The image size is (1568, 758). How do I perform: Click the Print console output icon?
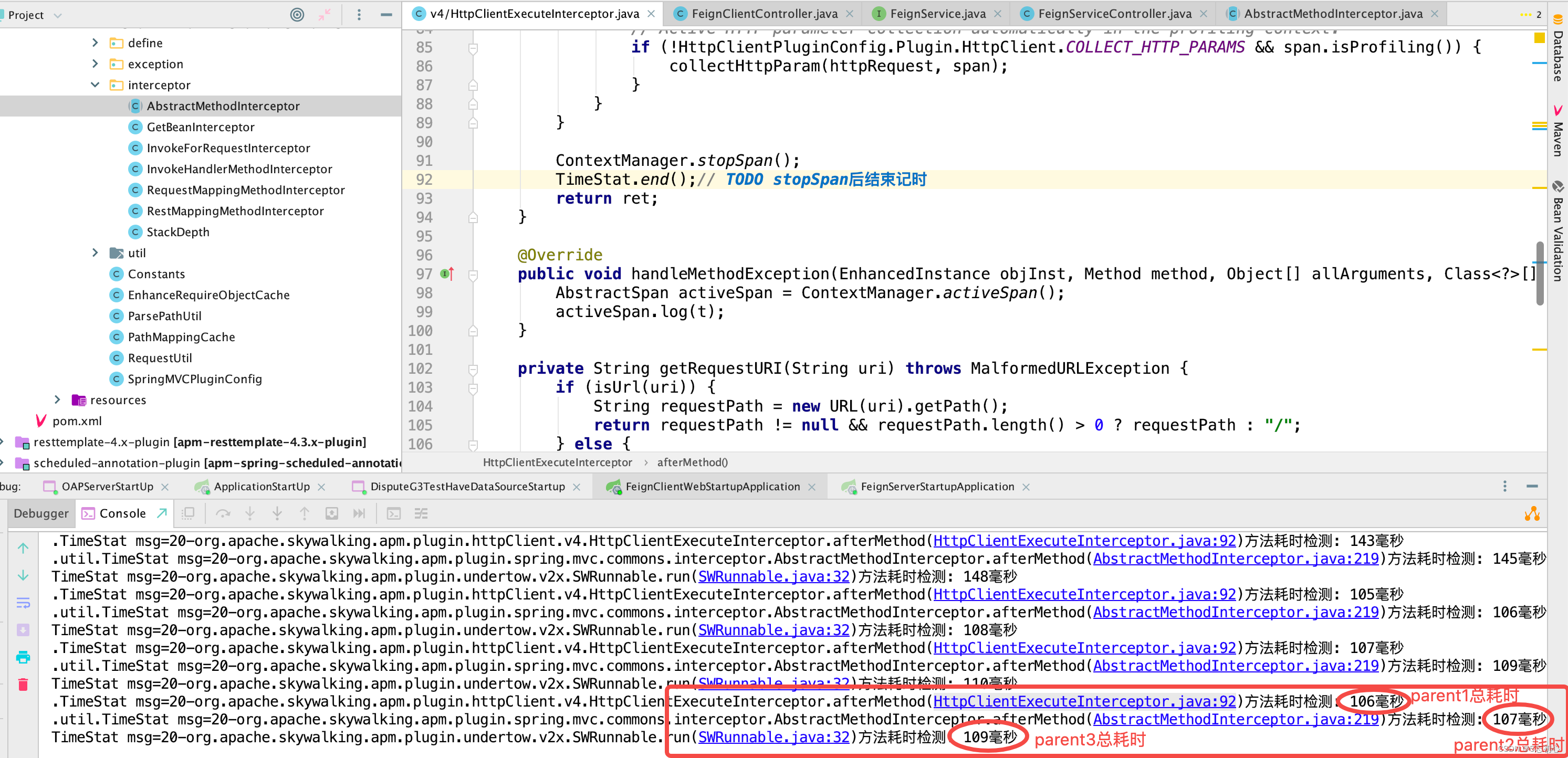coord(23,657)
